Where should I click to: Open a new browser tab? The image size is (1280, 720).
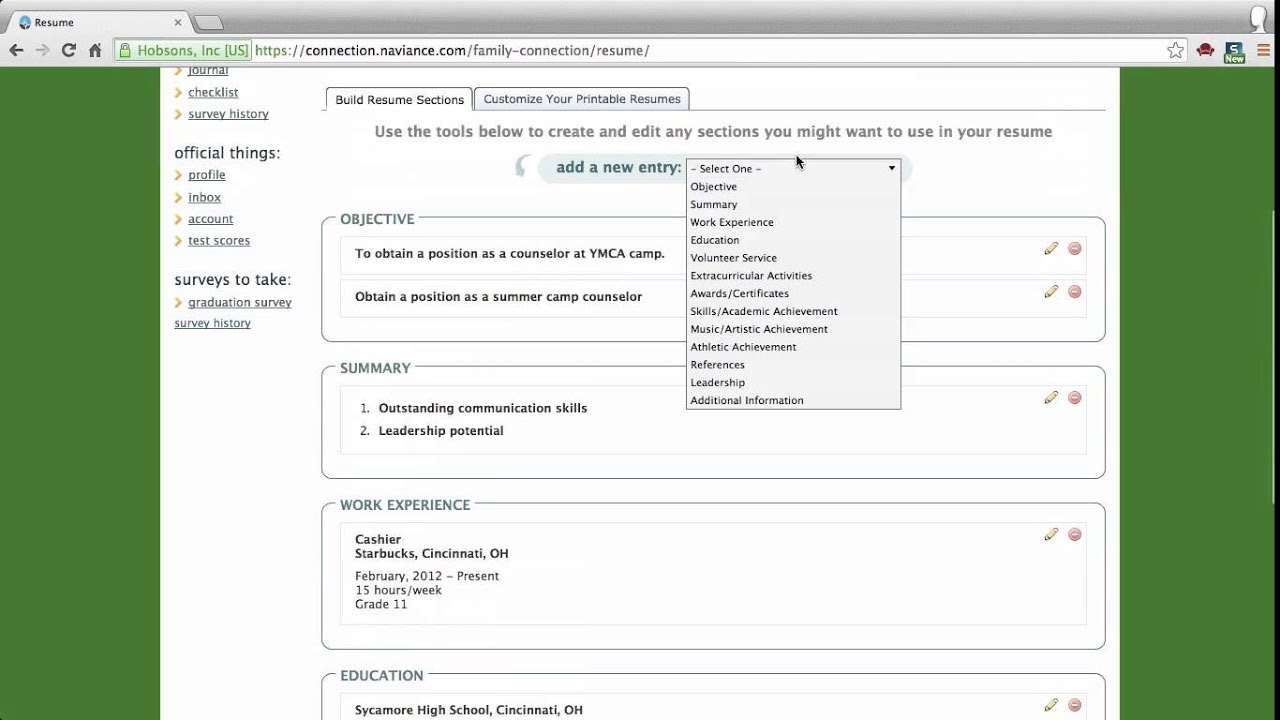[208, 22]
